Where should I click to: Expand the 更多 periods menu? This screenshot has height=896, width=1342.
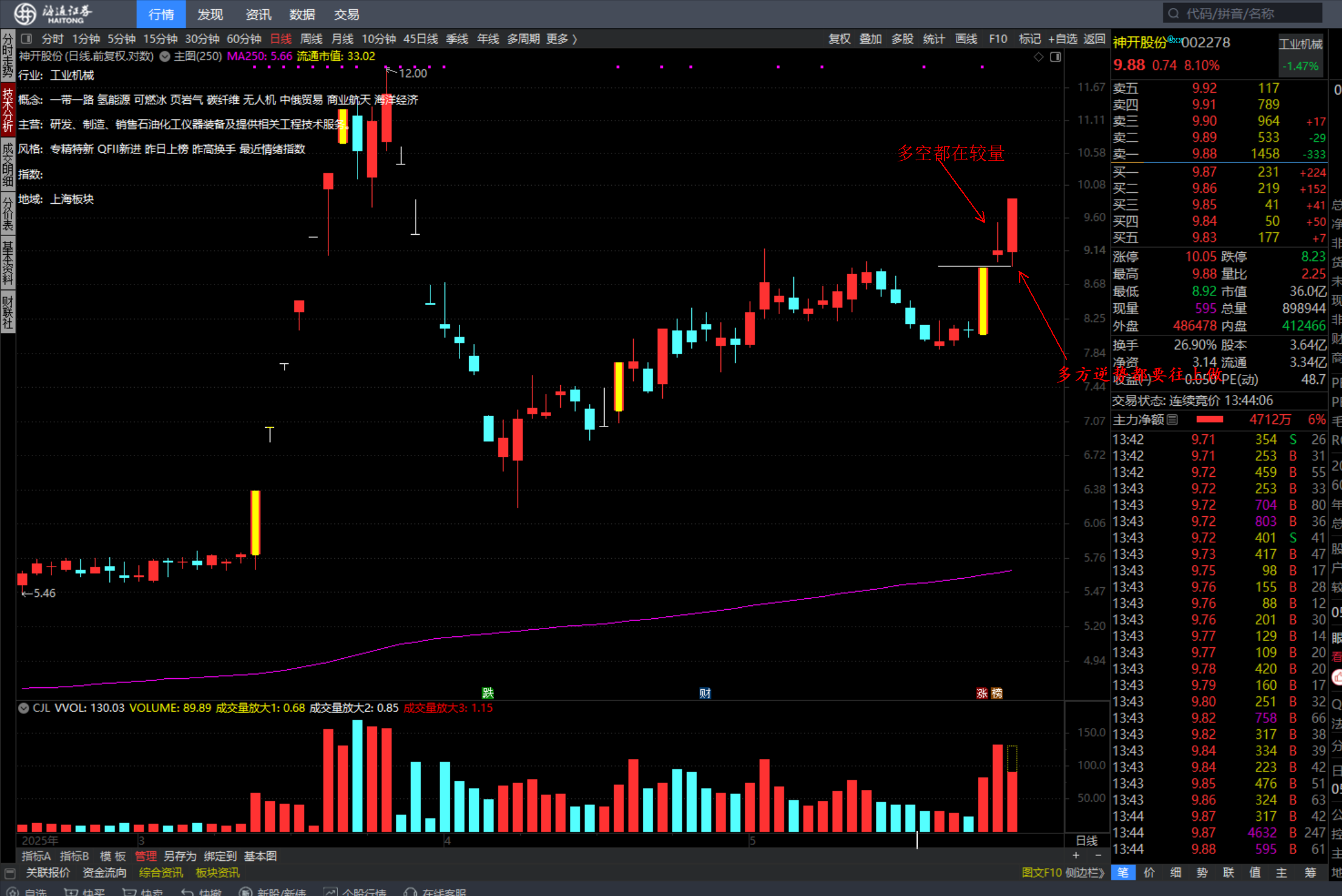click(561, 39)
